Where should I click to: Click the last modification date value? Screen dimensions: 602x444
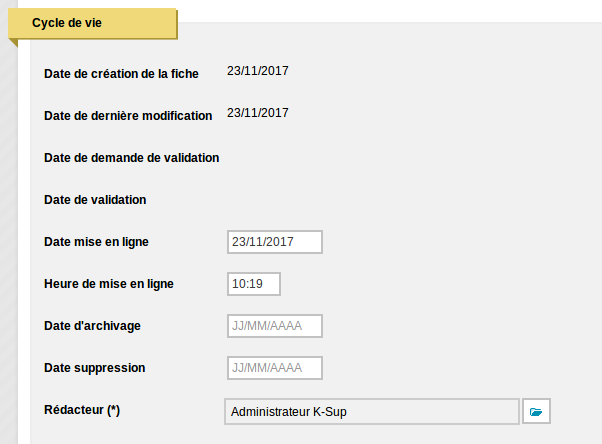(x=258, y=113)
